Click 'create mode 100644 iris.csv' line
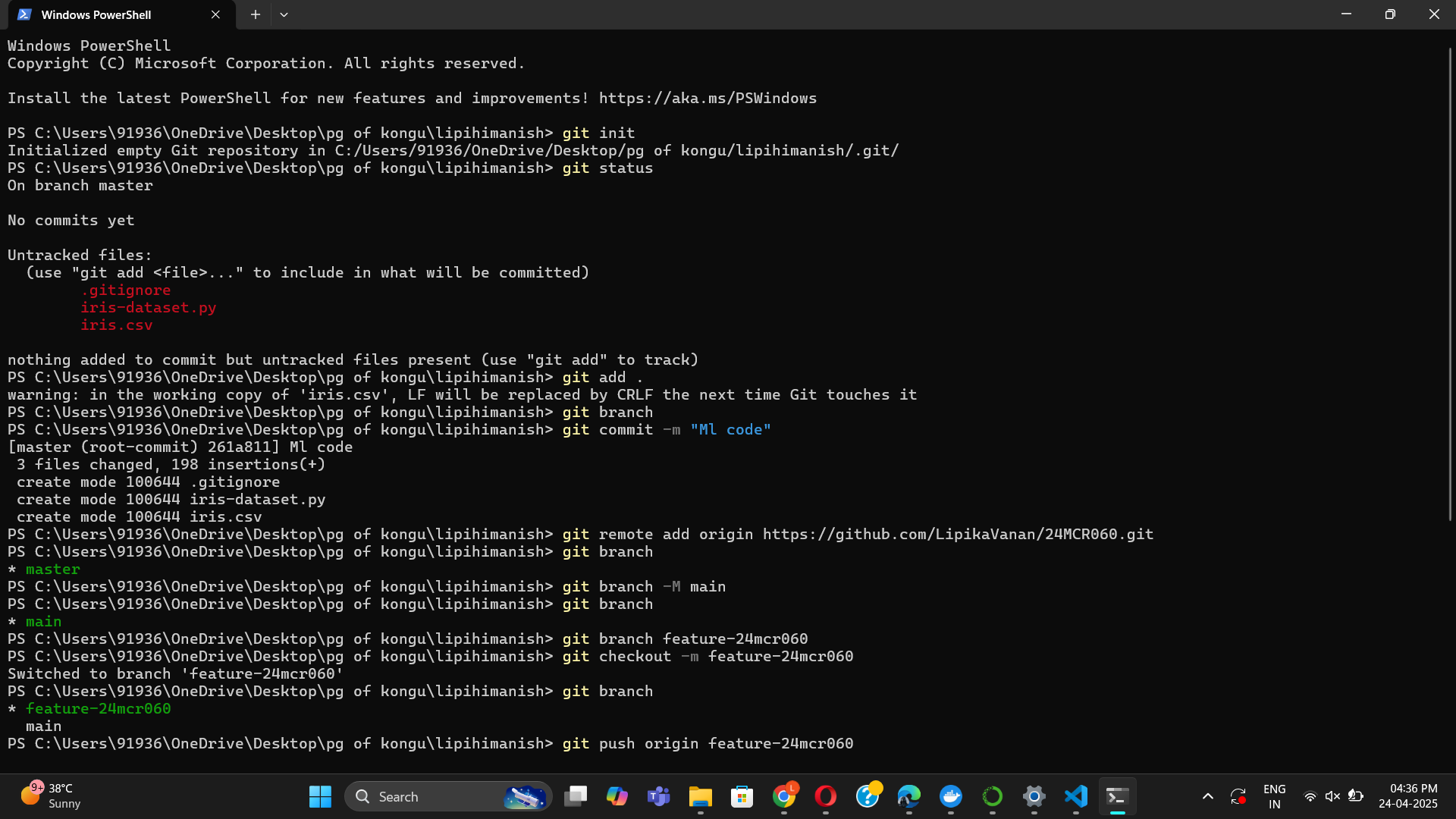 [140, 517]
